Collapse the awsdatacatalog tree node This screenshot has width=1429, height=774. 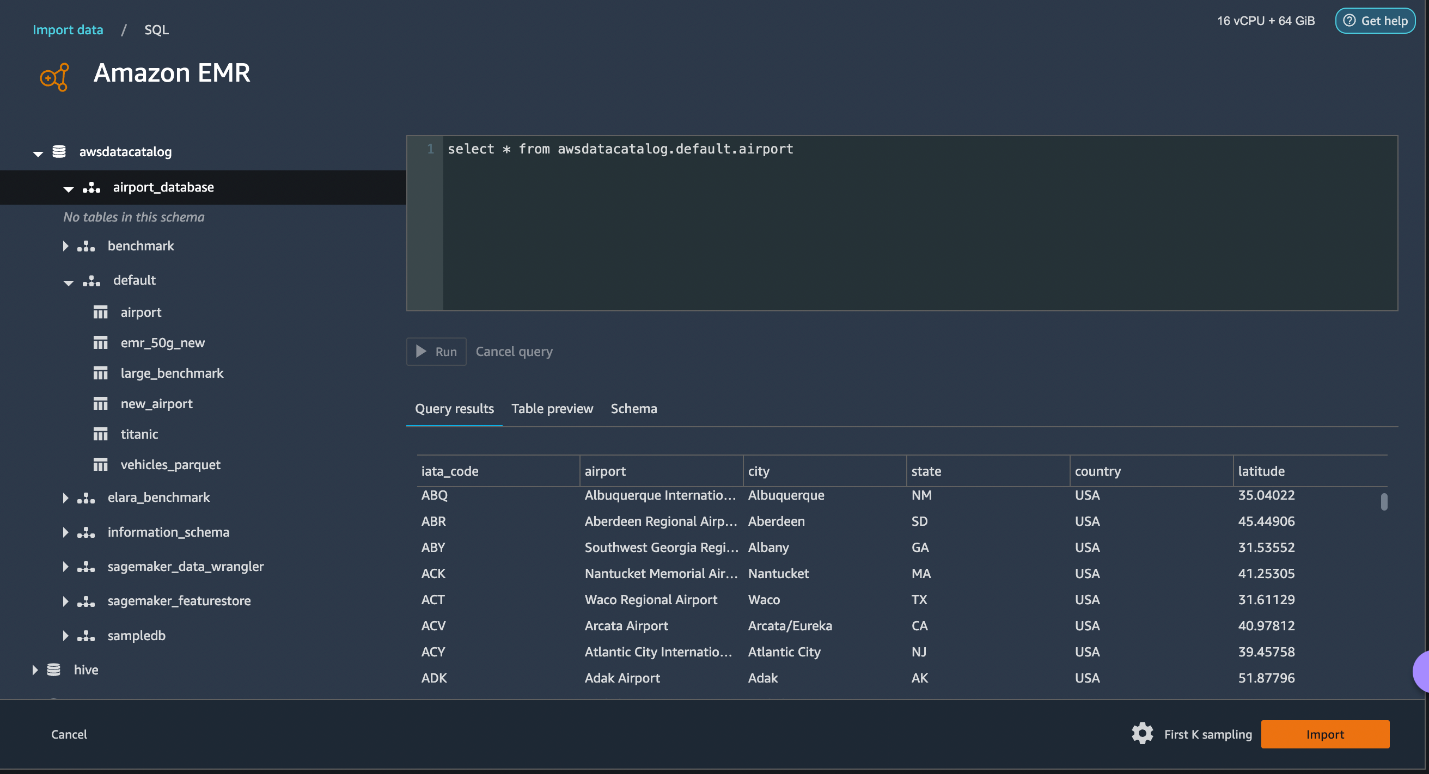tap(38, 153)
